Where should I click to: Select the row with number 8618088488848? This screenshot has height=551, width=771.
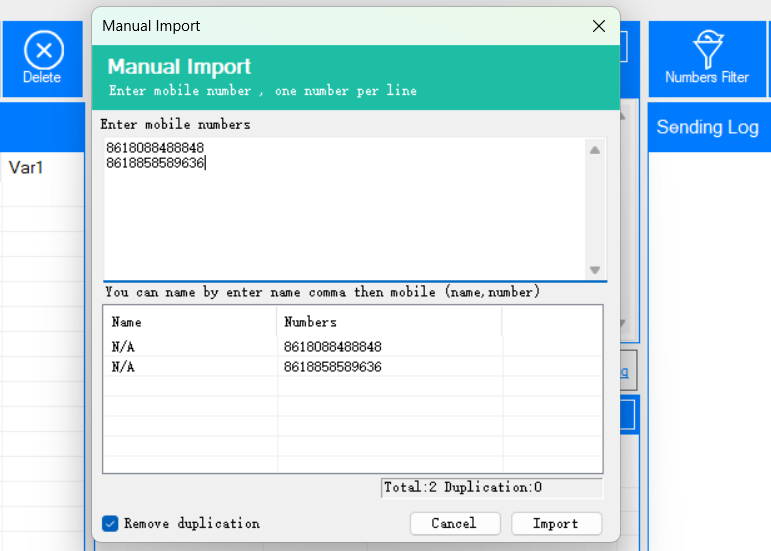(333, 347)
